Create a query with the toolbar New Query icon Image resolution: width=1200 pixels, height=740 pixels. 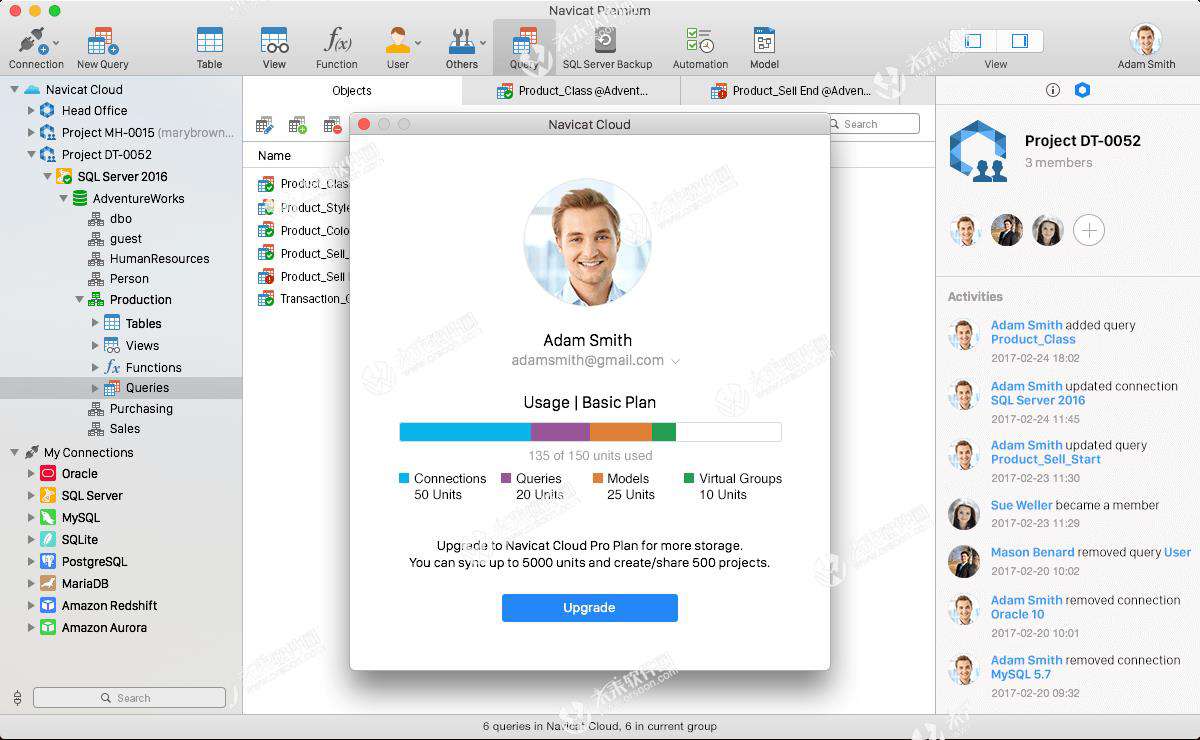tap(102, 42)
